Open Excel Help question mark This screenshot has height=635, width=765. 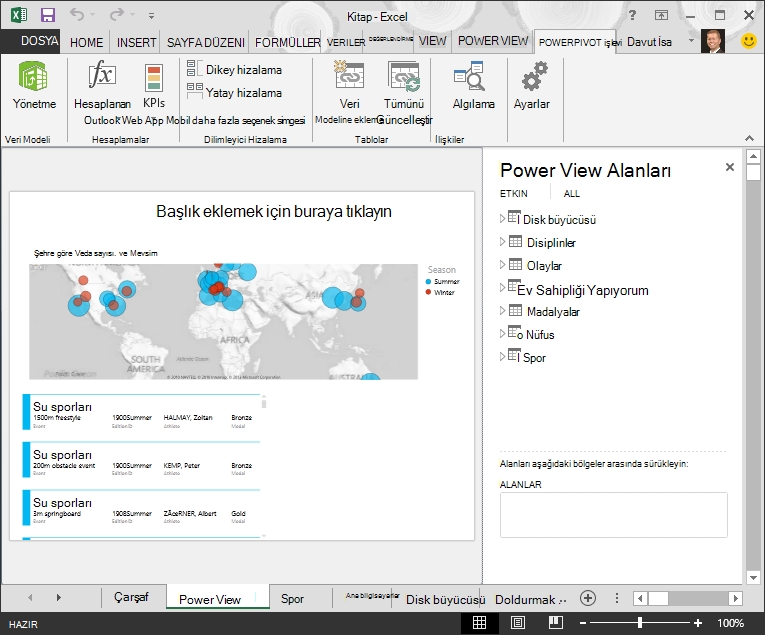click(632, 15)
